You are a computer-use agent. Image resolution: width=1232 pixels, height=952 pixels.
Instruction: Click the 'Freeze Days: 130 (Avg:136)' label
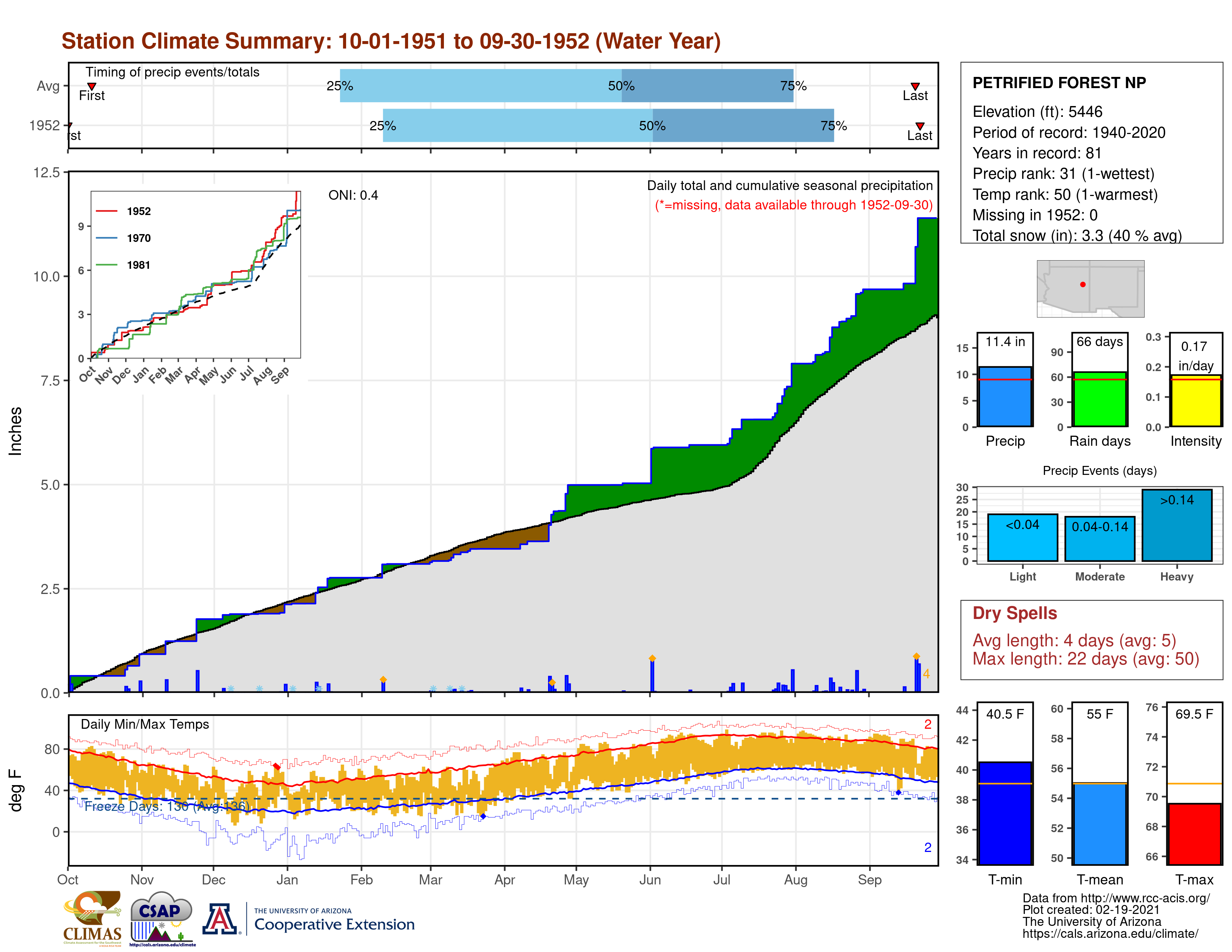[167, 806]
